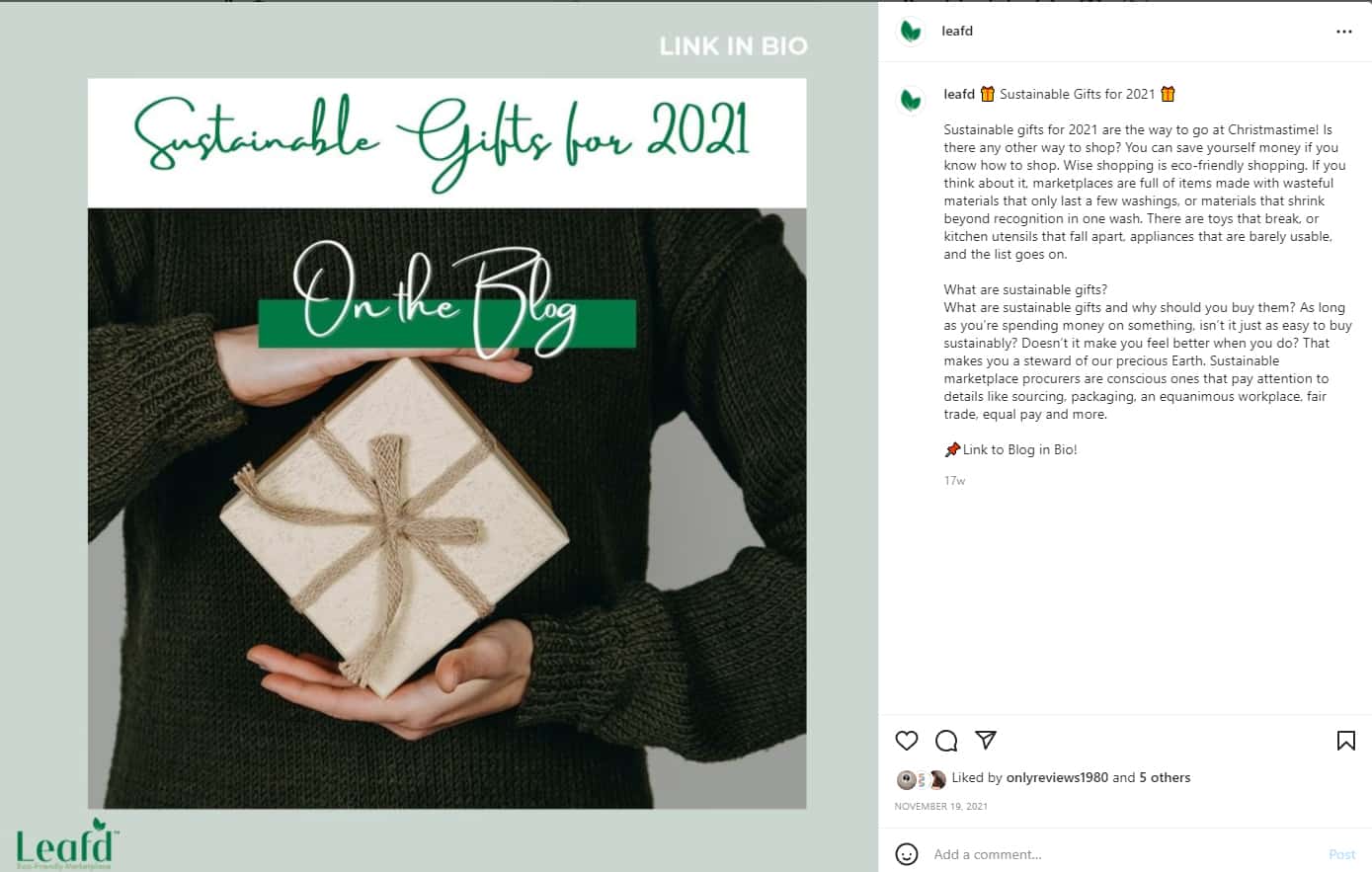Save post using the bookmark icon

pyautogui.click(x=1345, y=741)
